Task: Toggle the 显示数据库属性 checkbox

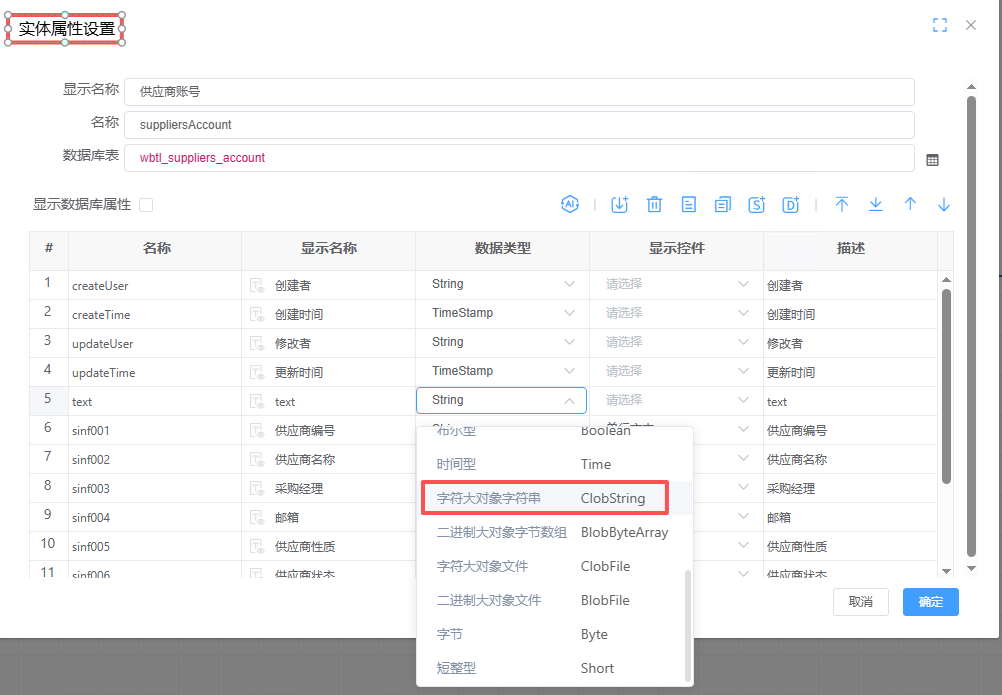Action: tap(146, 205)
